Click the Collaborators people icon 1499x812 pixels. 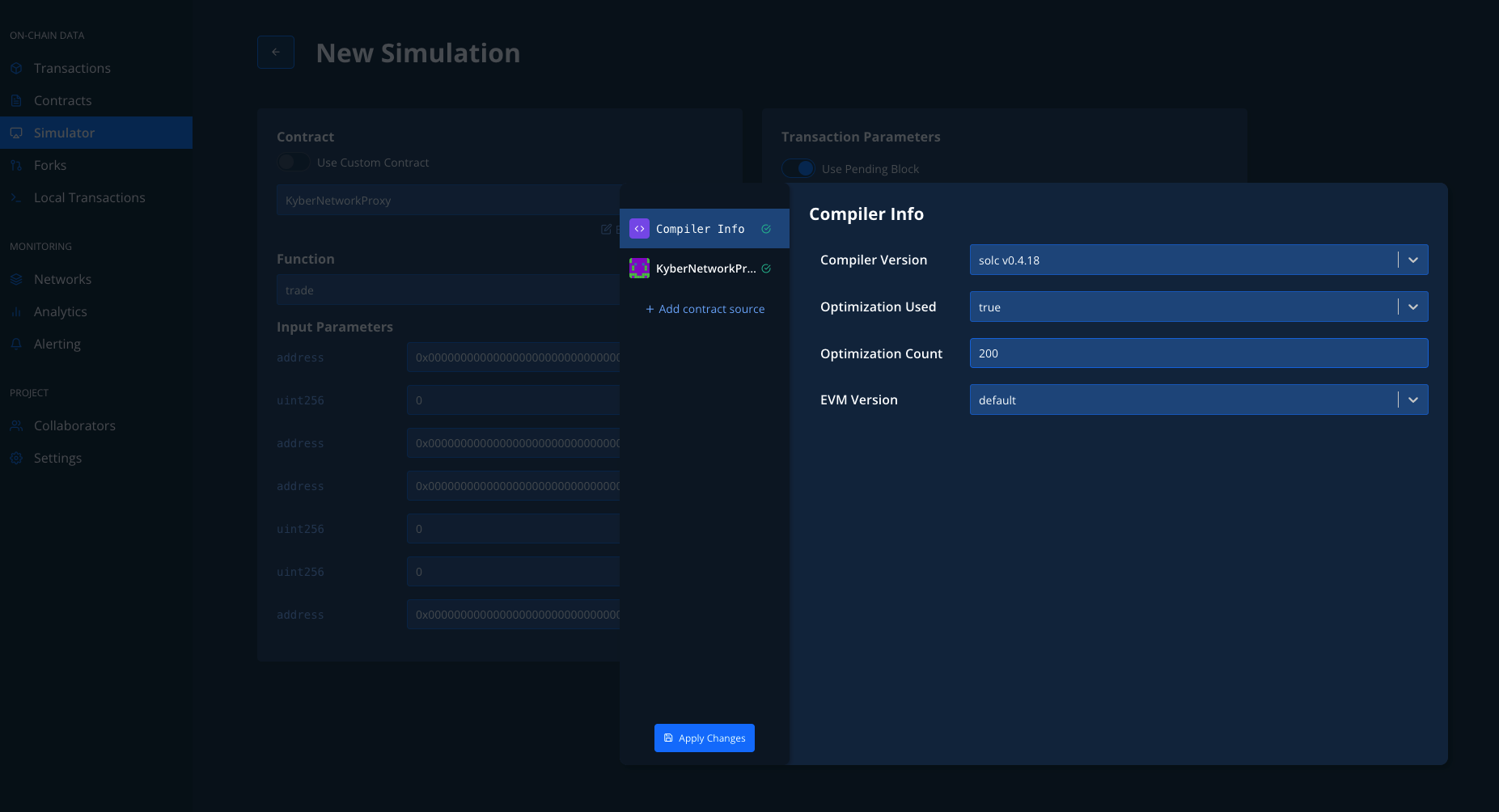[16, 425]
